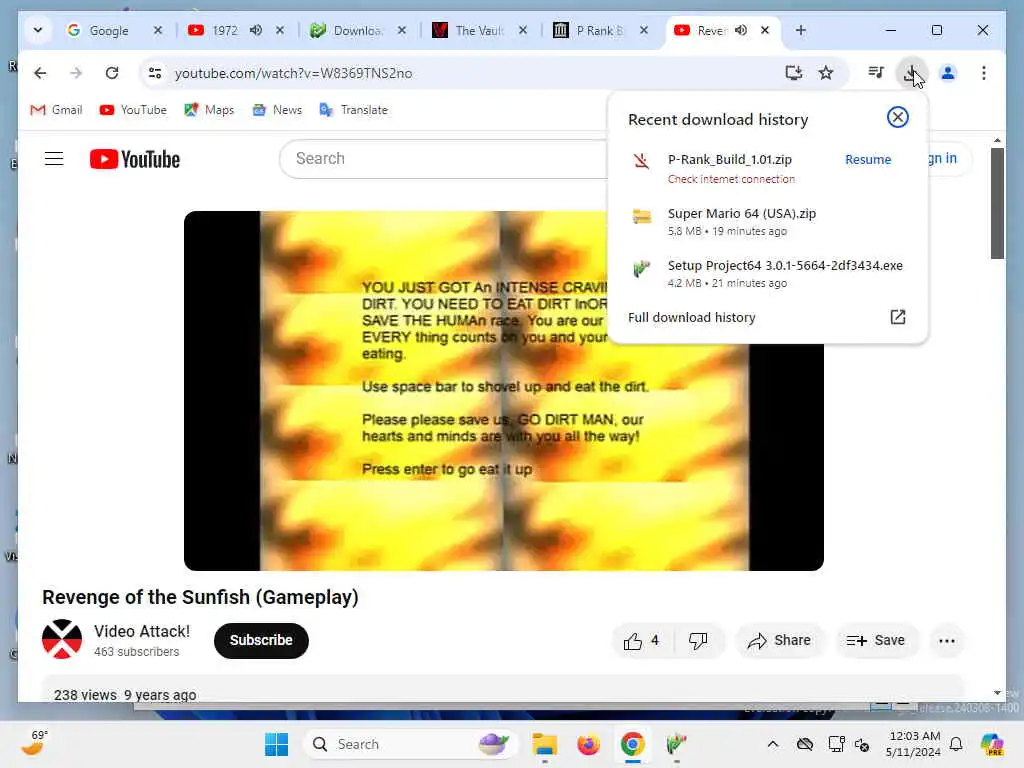Image resolution: width=1024 pixels, height=768 pixels.
Task: Close the Recent download history popup
Action: point(897,118)
